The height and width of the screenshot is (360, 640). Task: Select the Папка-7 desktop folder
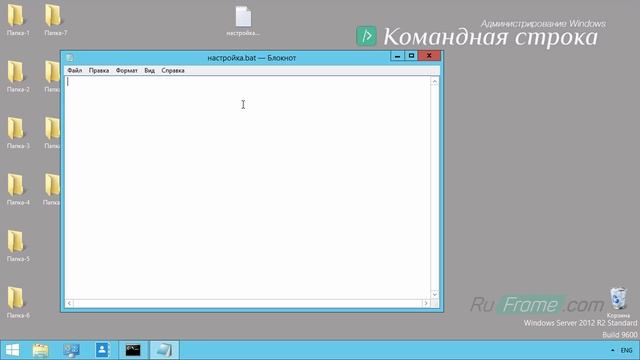point(56,20)
